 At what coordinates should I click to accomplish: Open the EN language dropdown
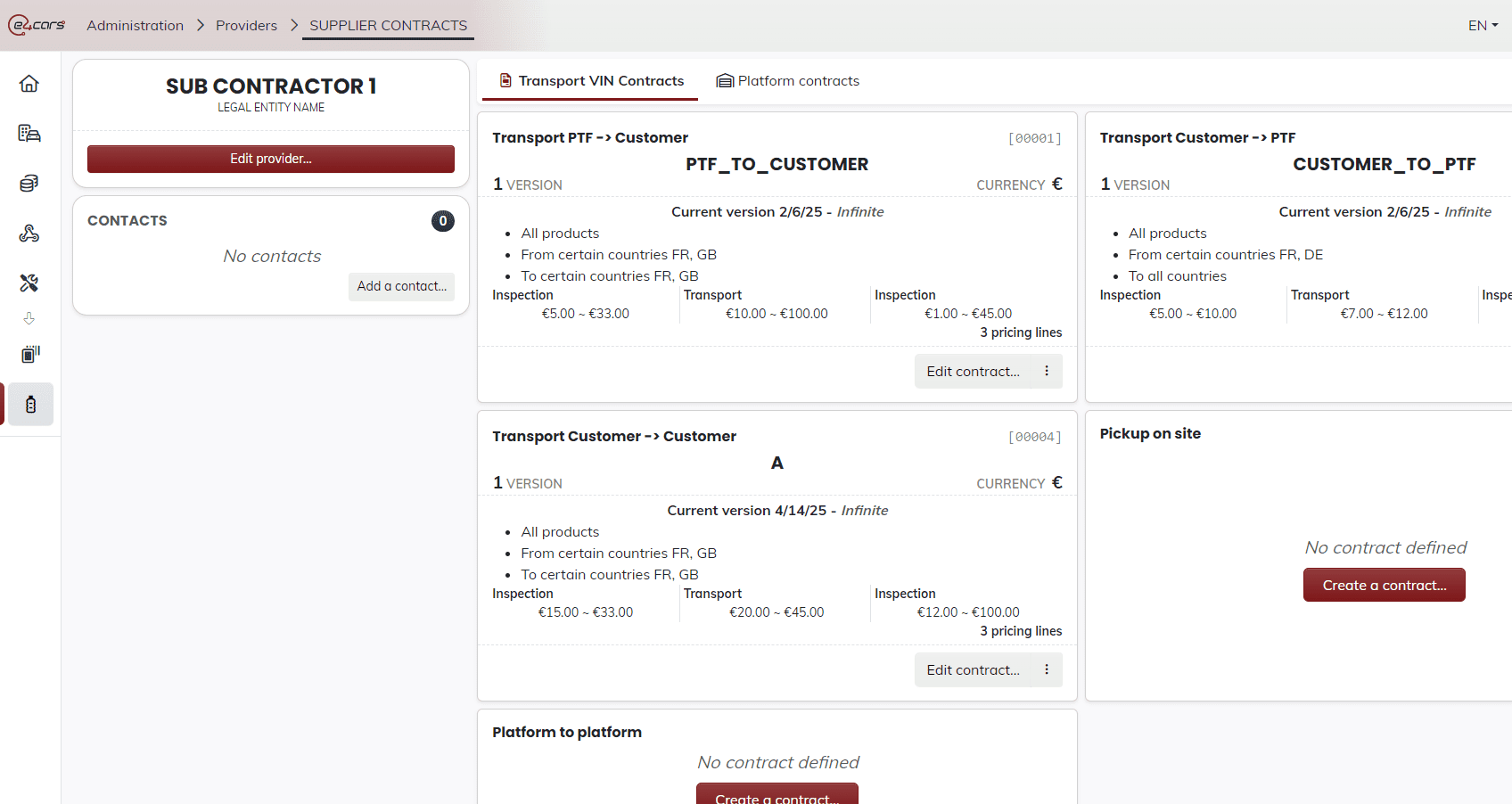tap(1483, 25)
